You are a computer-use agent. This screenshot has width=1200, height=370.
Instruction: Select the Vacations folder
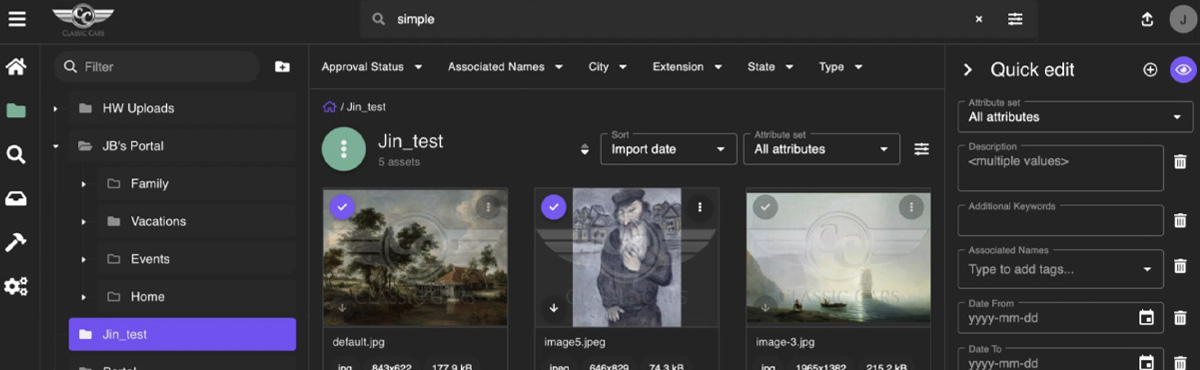tap(197, 221)
